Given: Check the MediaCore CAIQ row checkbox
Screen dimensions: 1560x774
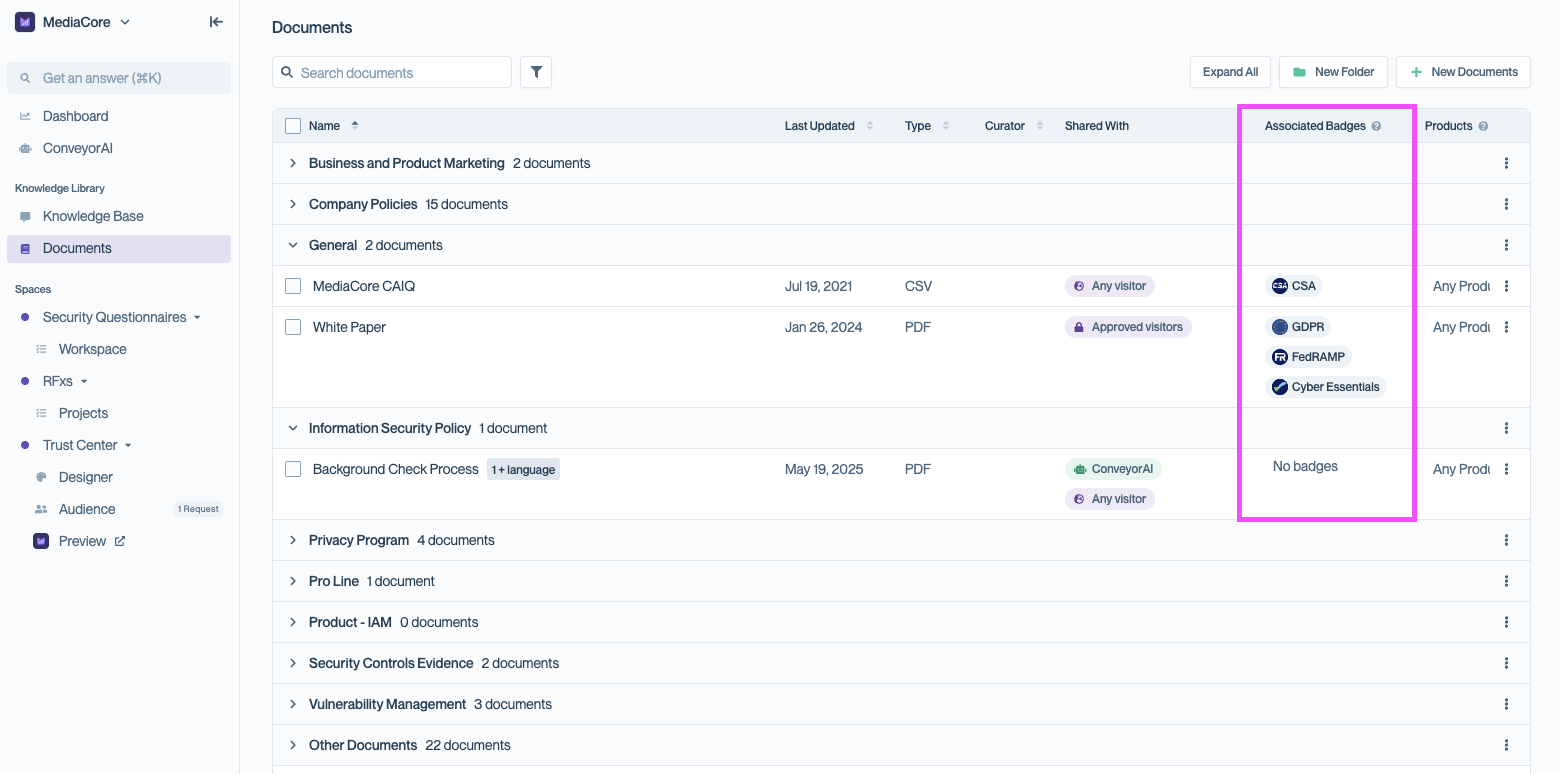Looking at the screenshot, I should (292, 285).
